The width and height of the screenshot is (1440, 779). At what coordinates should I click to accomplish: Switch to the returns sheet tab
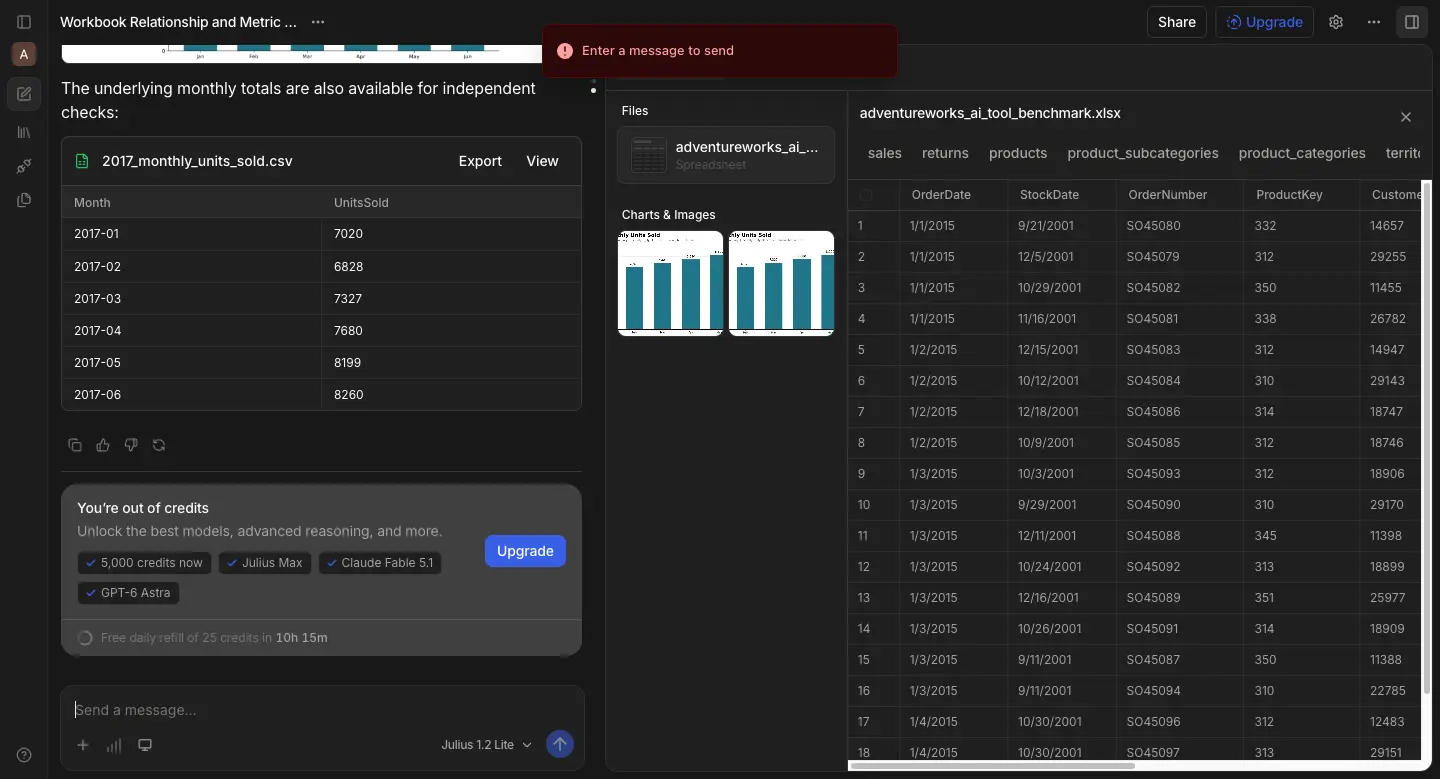(x=945, y=153)
